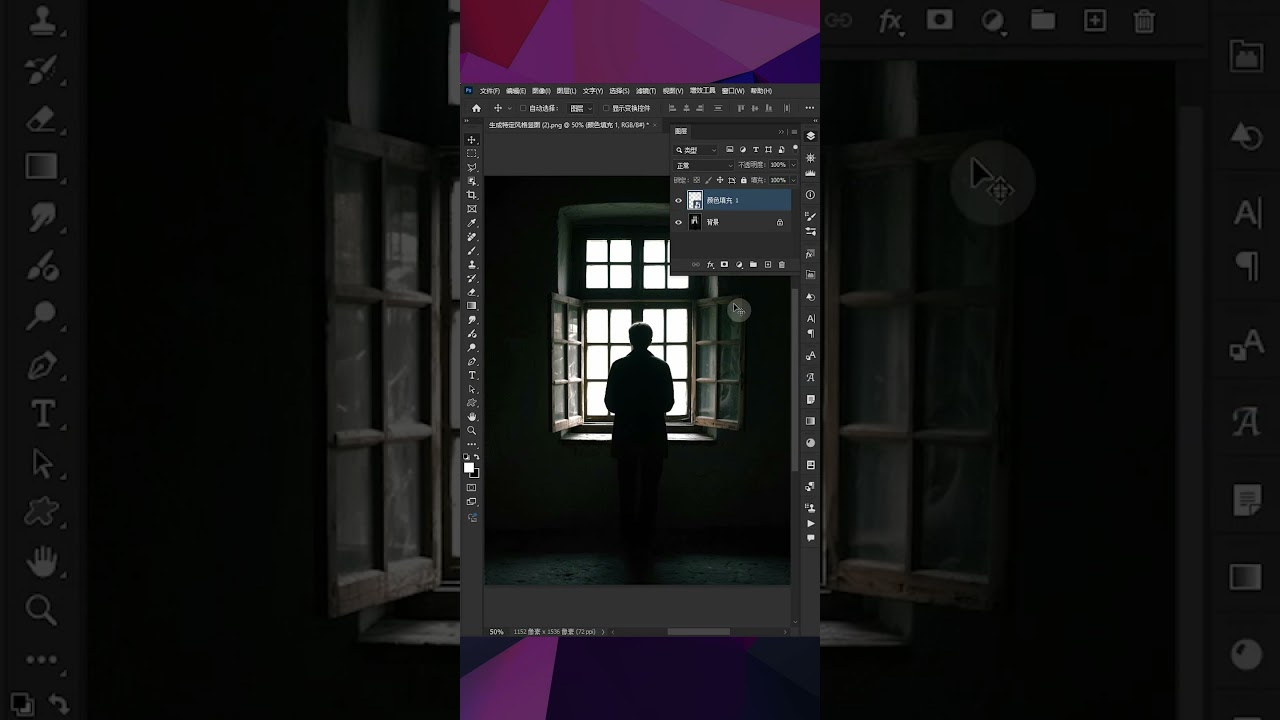
Task: Open the Info panel icon in dock
Action: click(810, 195)
